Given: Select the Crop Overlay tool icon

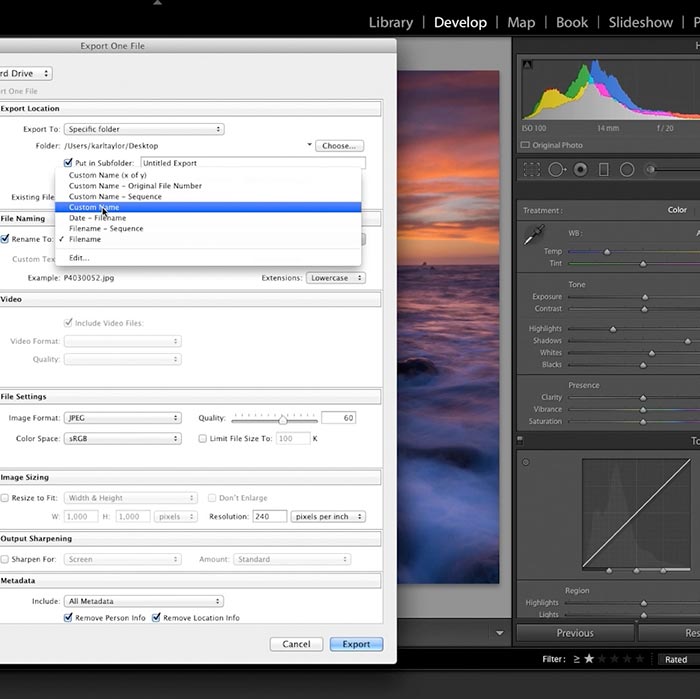Looking at the screenshot, I should coord(531,170).
